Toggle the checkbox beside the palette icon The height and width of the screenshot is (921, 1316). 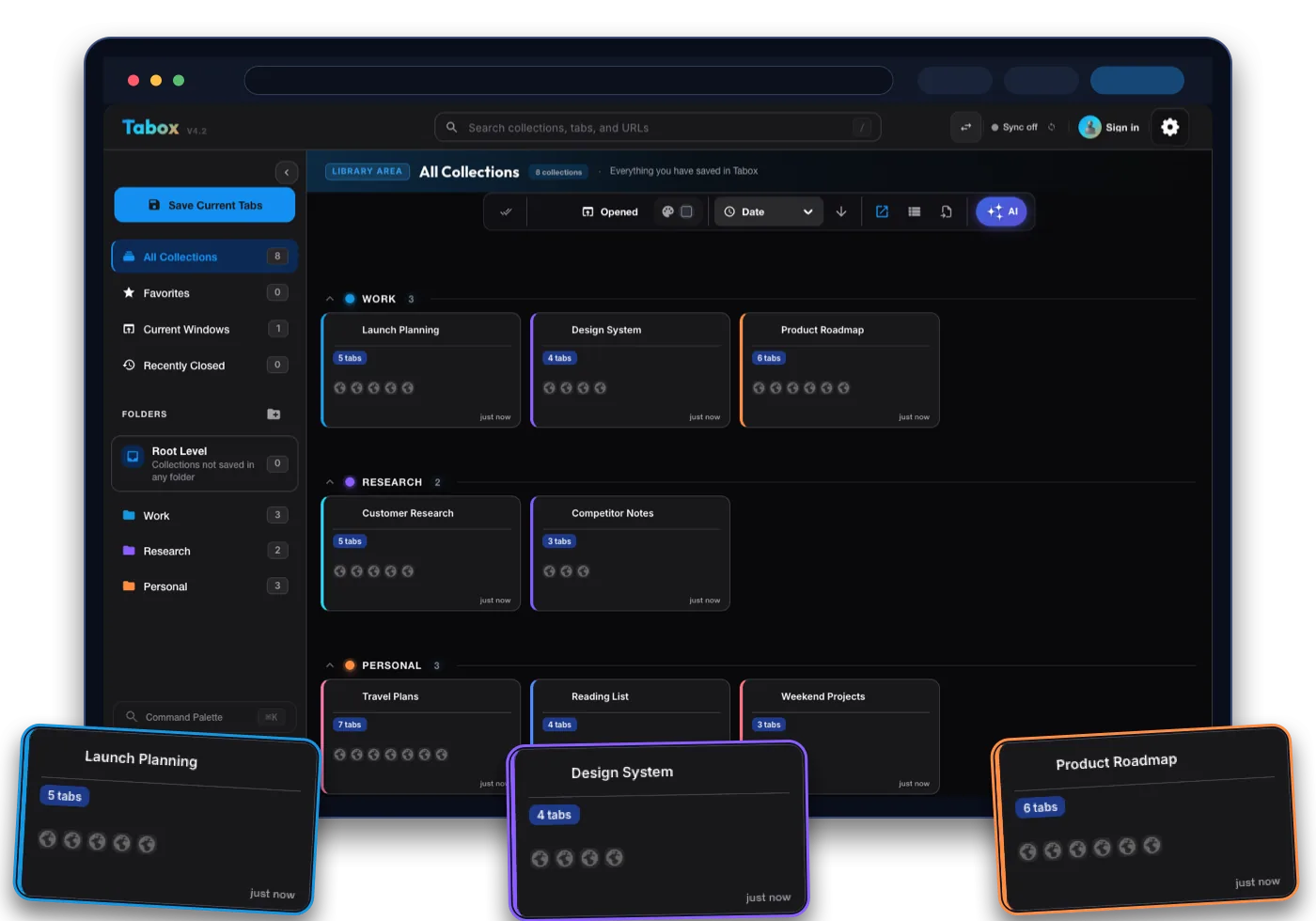[686, 211]
